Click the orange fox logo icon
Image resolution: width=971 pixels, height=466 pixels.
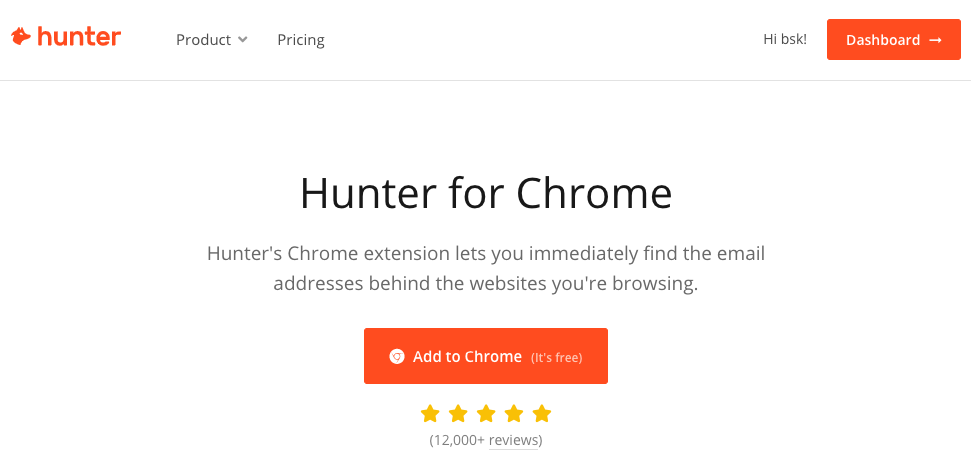pos(20,37)
